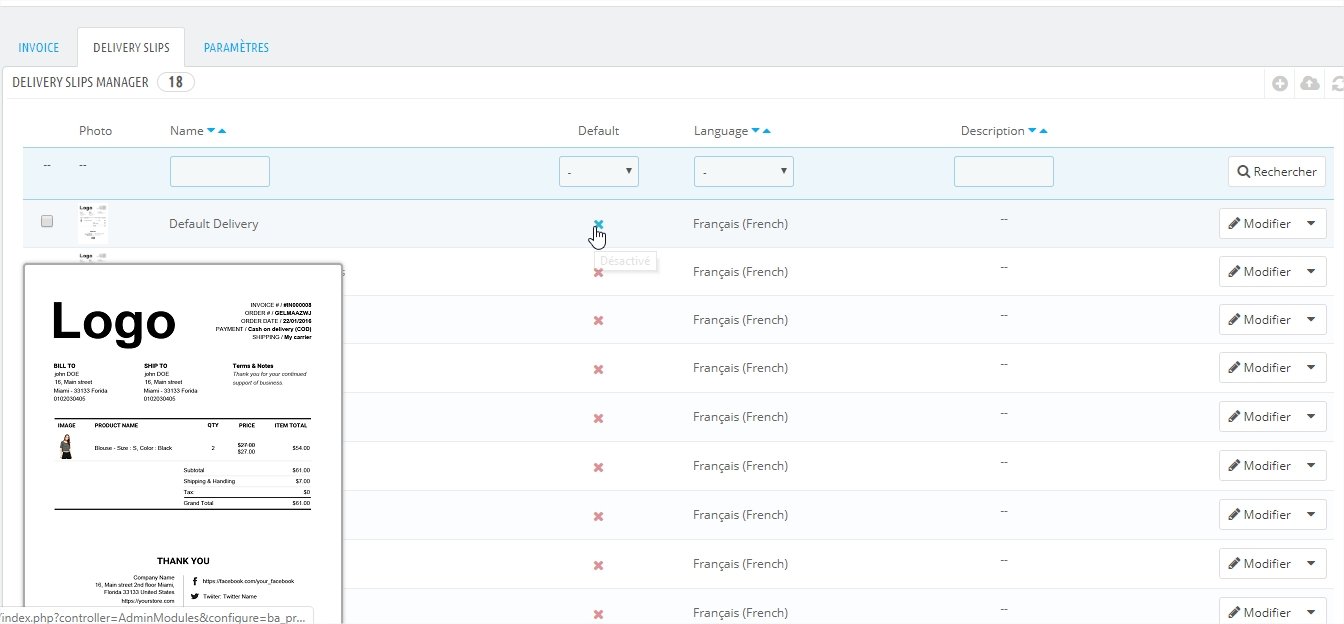Sort Description column ascending
Screen dimensions: 1344x624
pos(1043,131)
